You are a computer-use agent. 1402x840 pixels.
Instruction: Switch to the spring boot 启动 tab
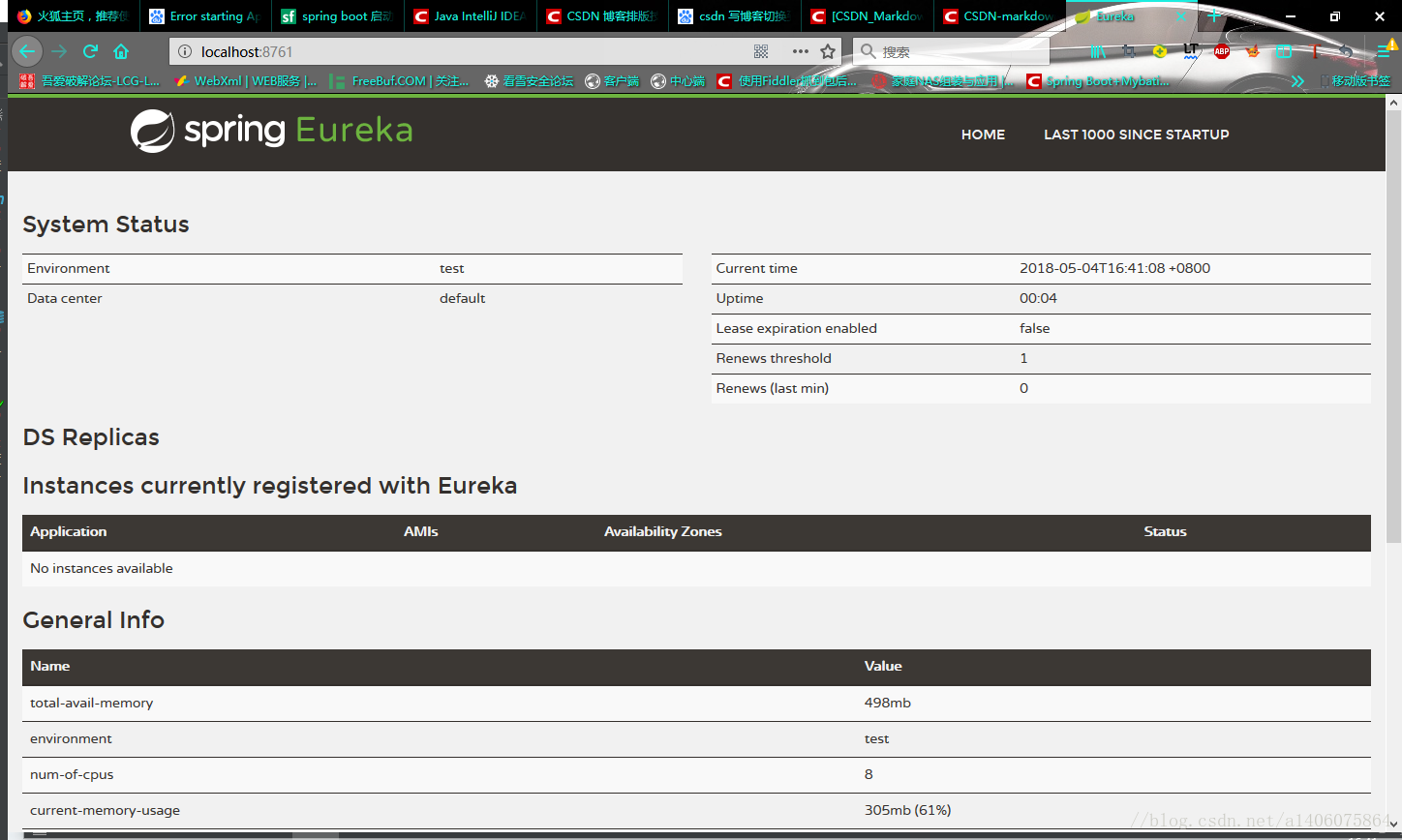[338, 16]
